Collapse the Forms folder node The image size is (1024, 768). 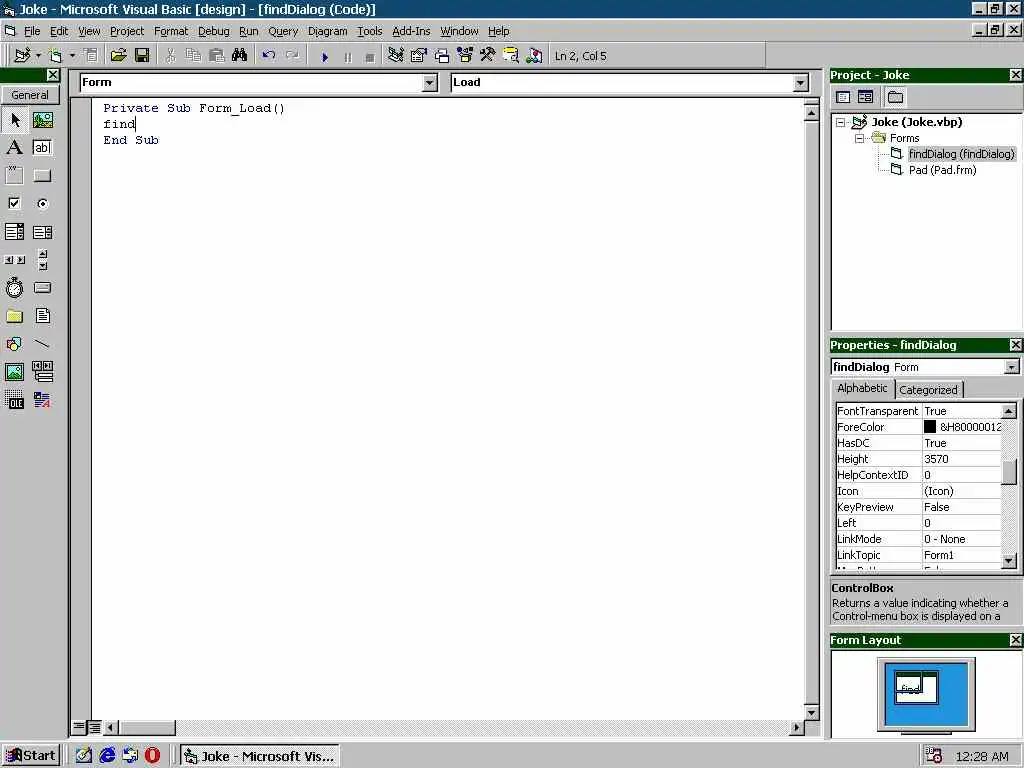(859, 138)
